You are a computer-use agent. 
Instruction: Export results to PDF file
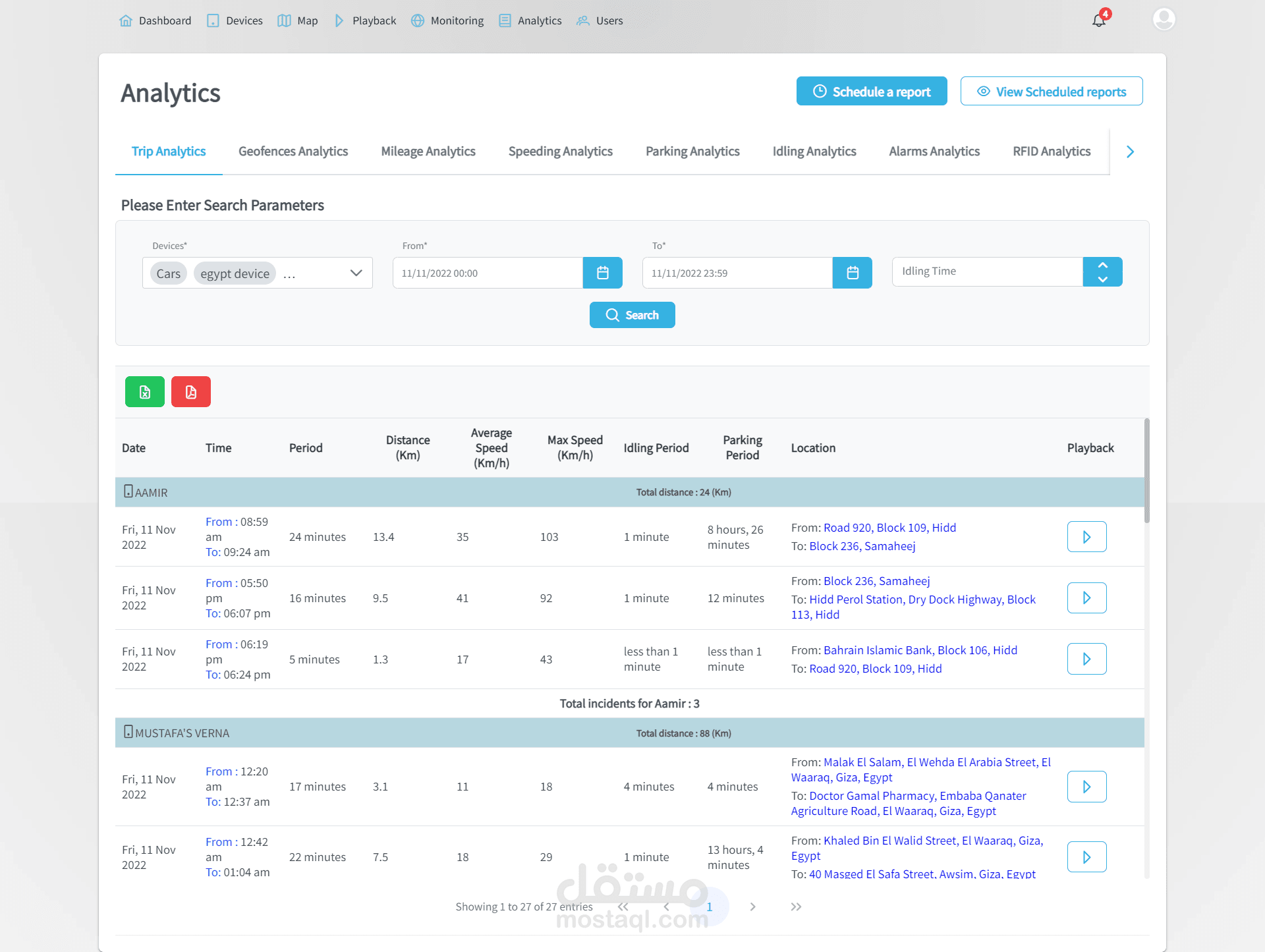[191, 392]
